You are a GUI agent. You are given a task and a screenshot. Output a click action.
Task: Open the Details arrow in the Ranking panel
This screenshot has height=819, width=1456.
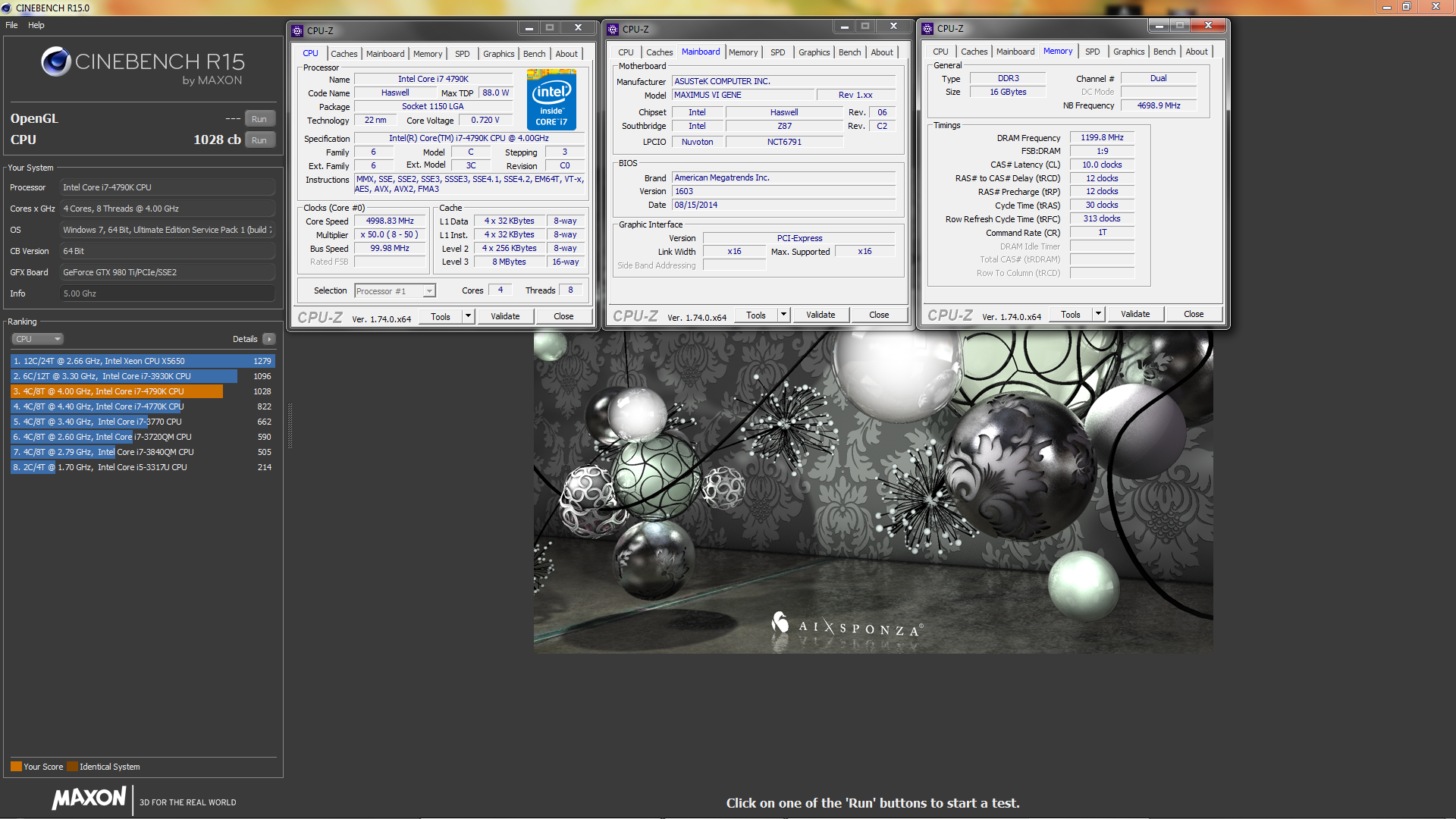pos(269,339)
